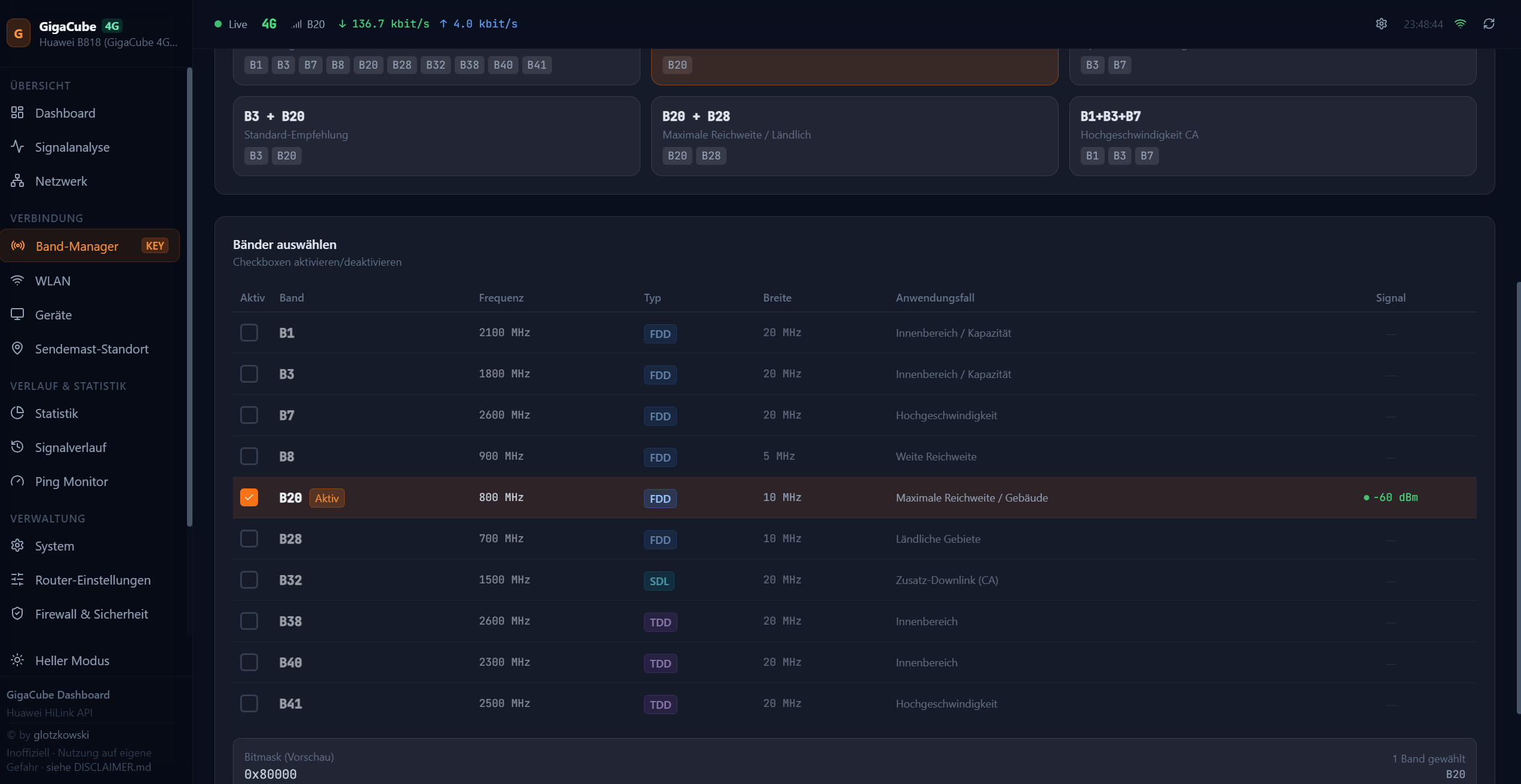This screenshot has width=1521, height=784.
Task: Click the Statistik pie chart icon
Action: pyautogui.click(x=17, y=413)
